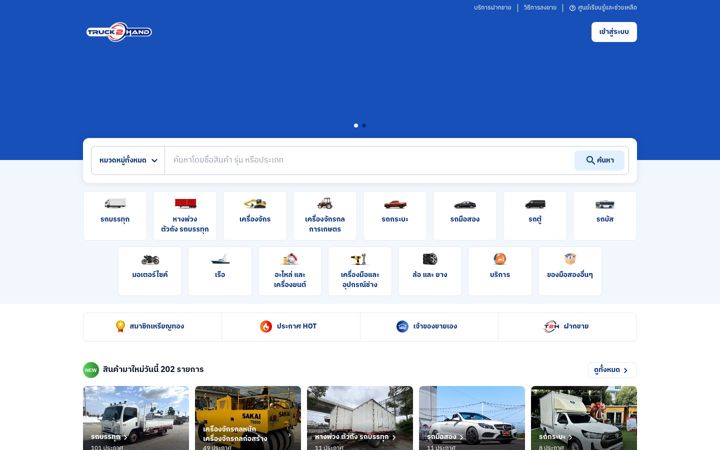Open the บริการ services category
Viewport: 720px width, 450px height.
(500, 271)
